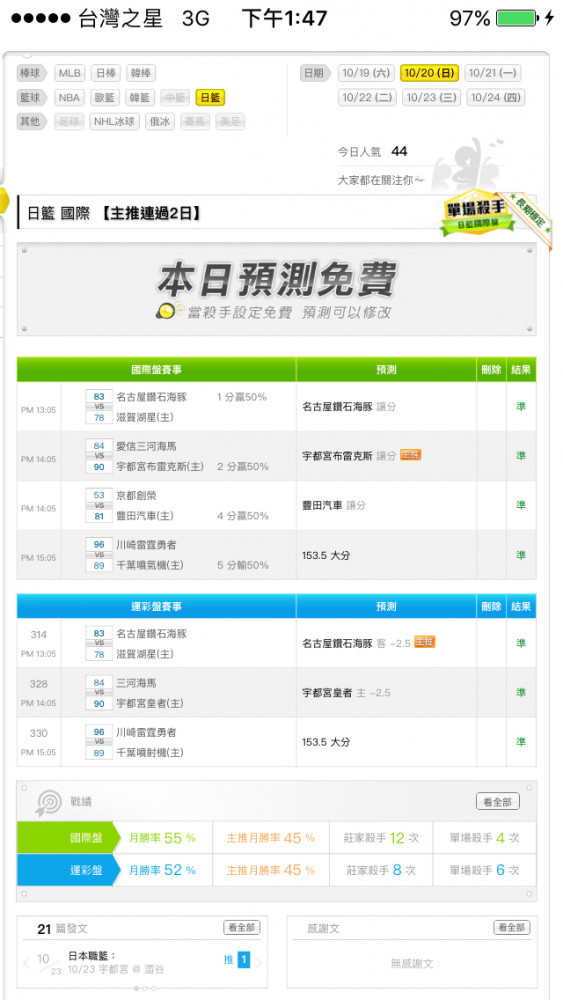The width and height of the screenshot is (563, 1000).
Task: Go to the previous post arrow
Action: coord(26,962)
